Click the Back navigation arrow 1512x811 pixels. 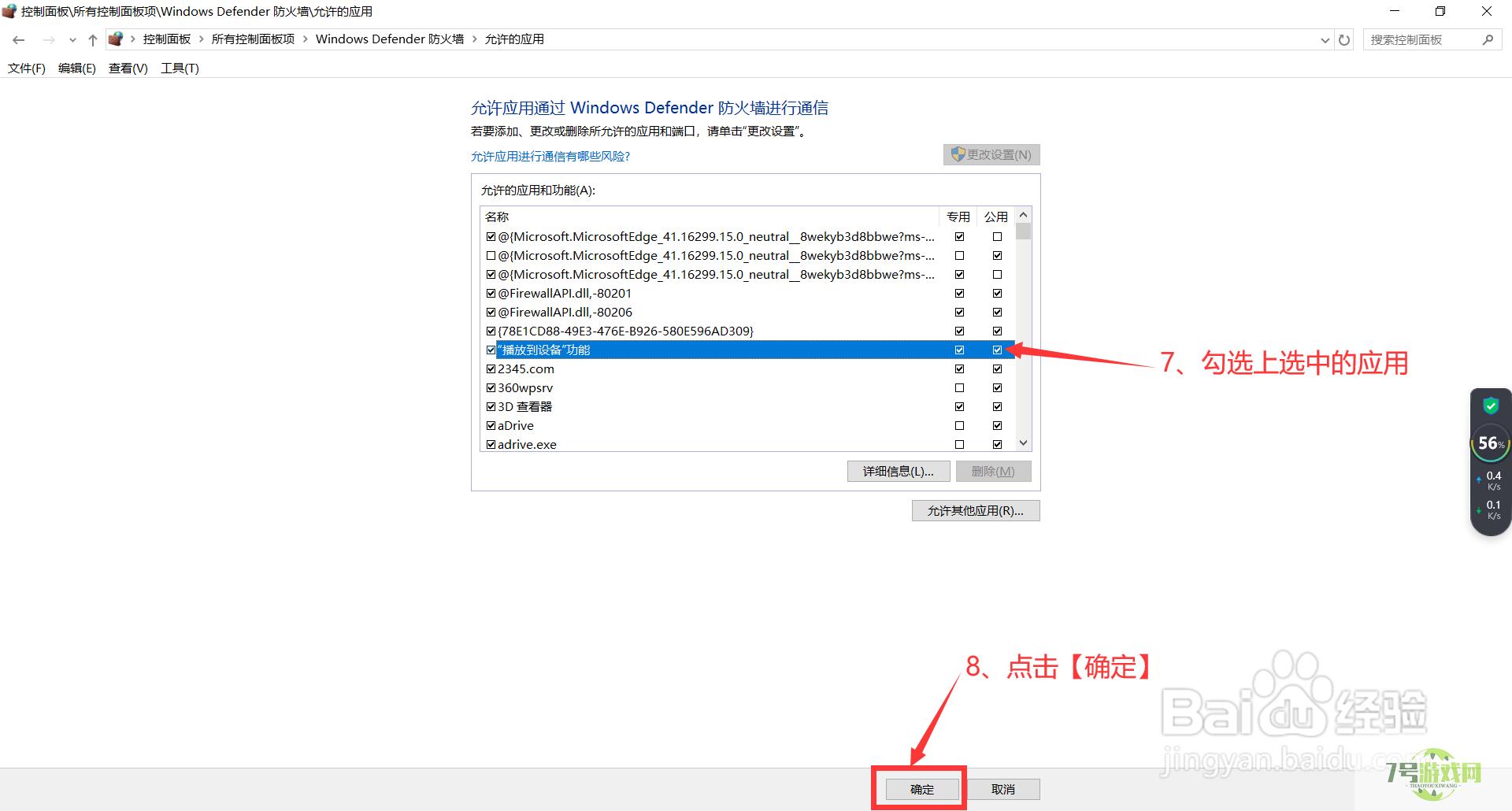tap(19, 39)
